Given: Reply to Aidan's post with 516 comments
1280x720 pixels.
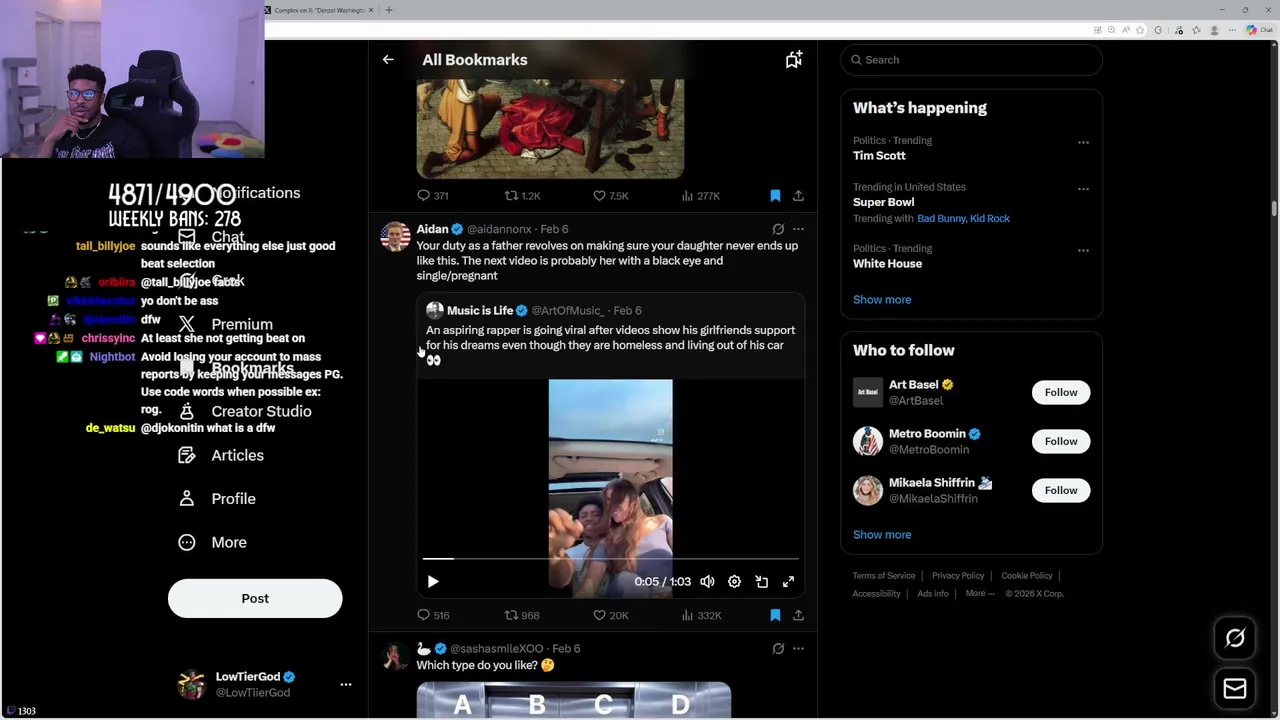Looking at the screenshot, I should click(433, 615).
